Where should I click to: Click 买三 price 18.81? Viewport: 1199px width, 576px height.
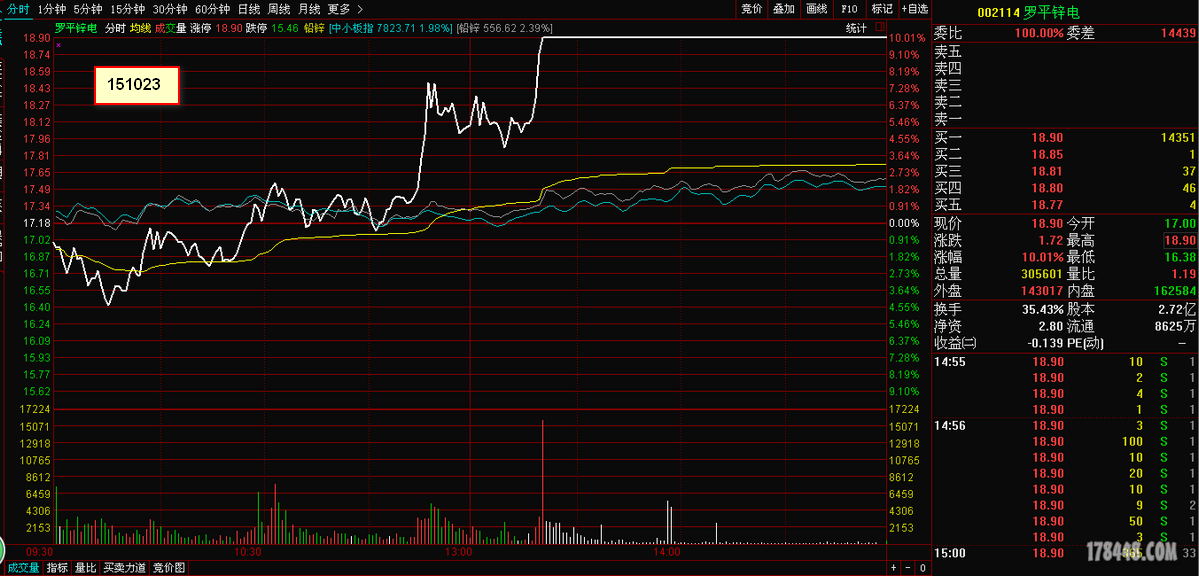pos(1047,171)
